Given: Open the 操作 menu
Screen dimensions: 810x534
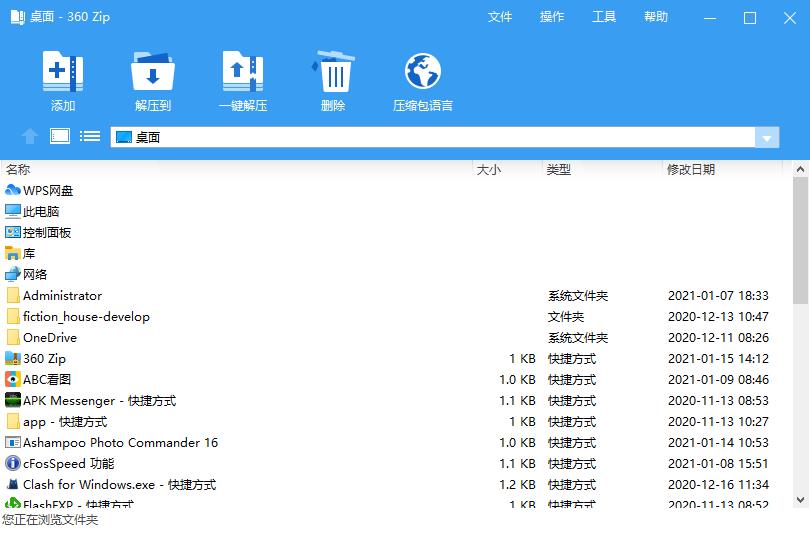Looking at the screenshot, I should pyautogui.click(x=552, y=17).
